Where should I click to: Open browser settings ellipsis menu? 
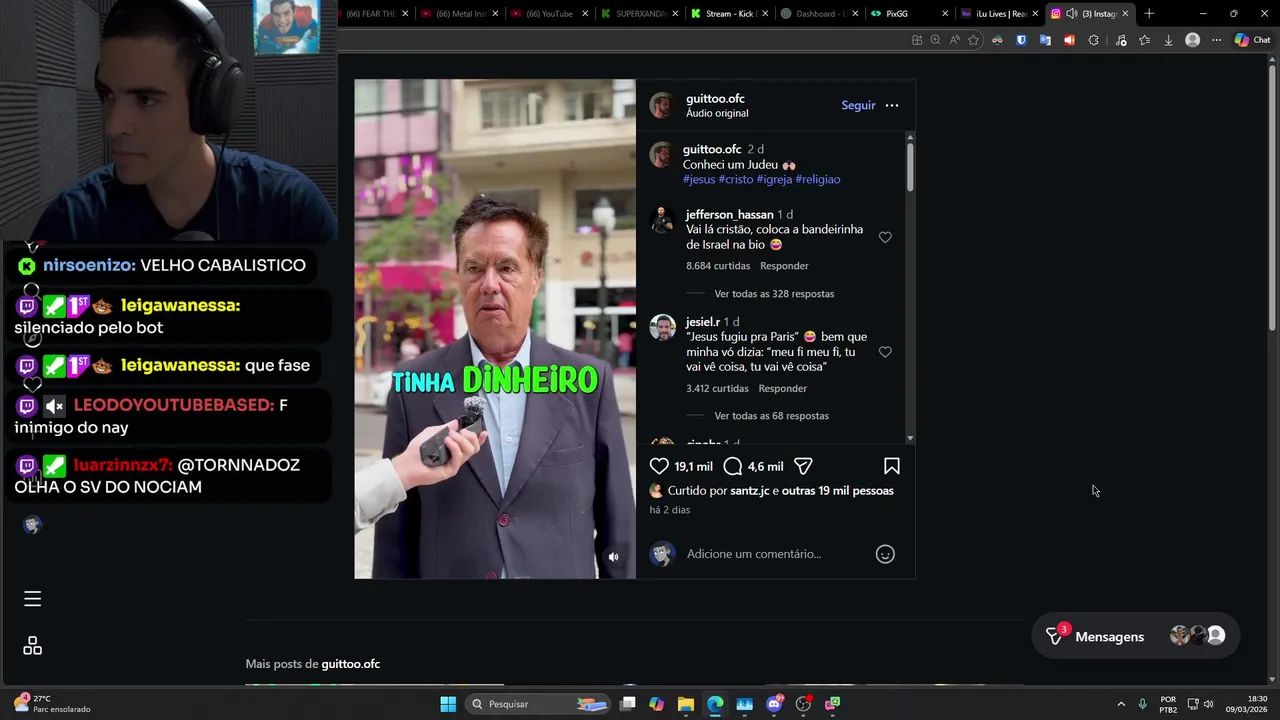(1216, 40)
